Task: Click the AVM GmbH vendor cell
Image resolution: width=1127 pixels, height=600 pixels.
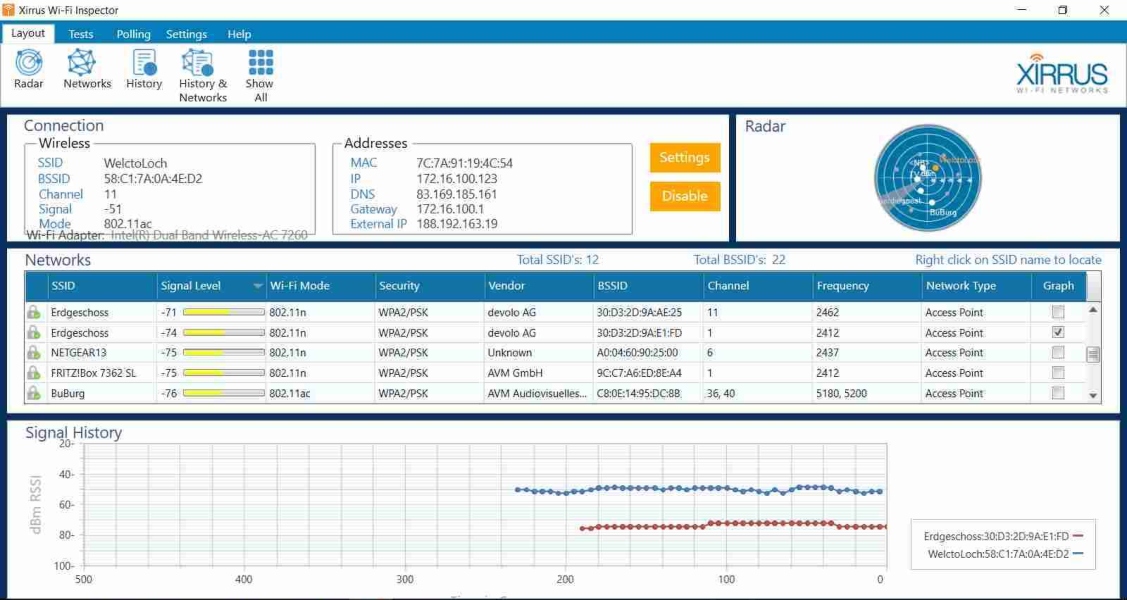Action: [x=514, y=373]
